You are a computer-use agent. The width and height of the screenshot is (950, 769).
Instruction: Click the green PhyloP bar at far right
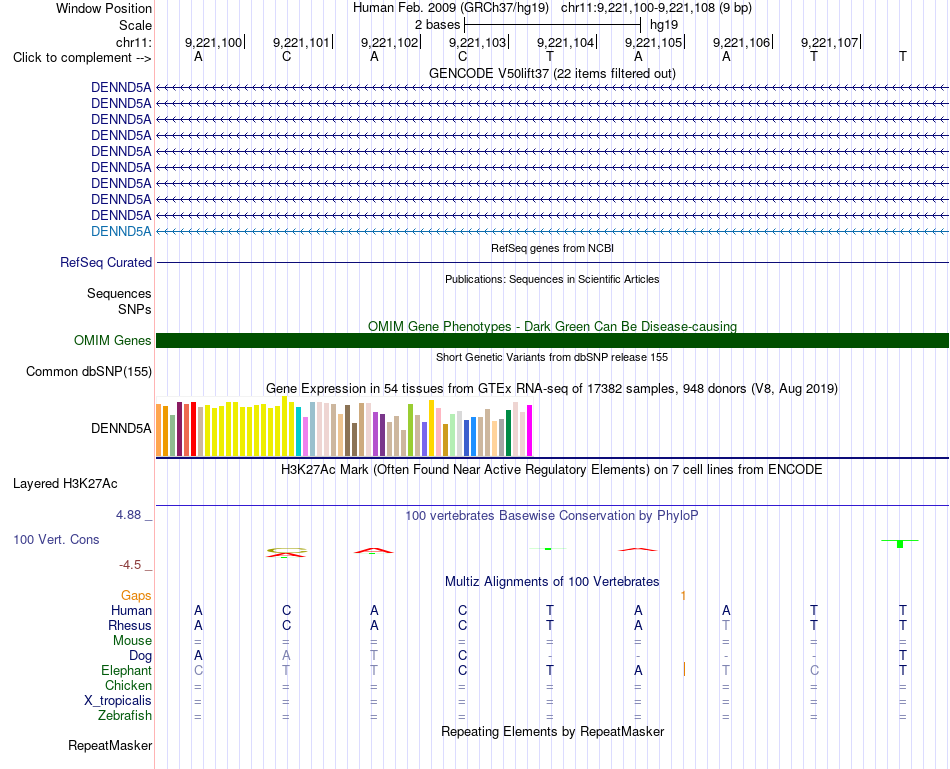pos(900,544)
